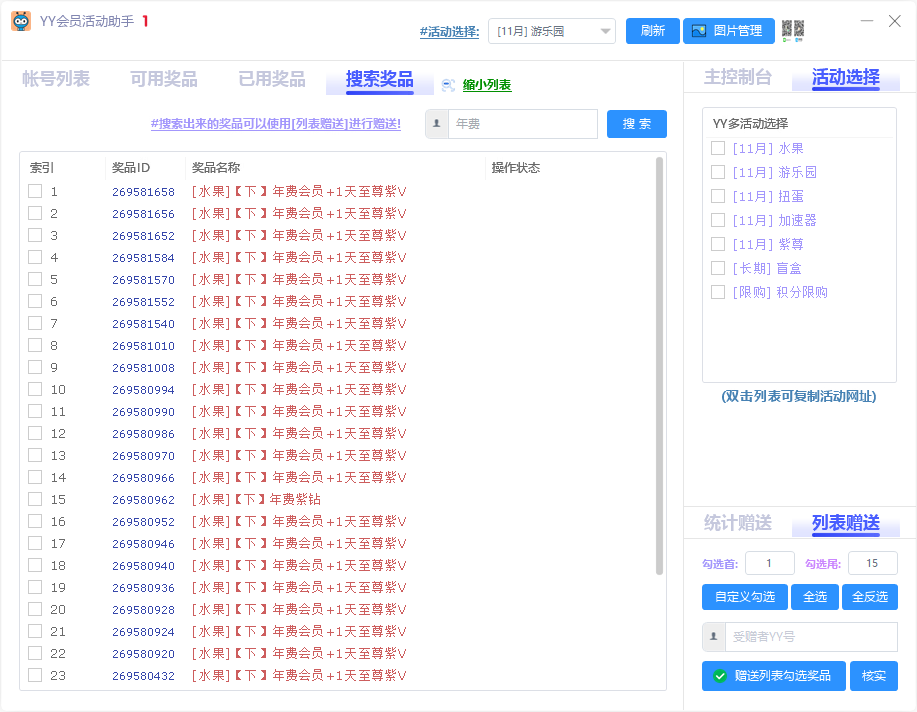Check the [11月] 加速器 activity box

(x=718, y=220)
